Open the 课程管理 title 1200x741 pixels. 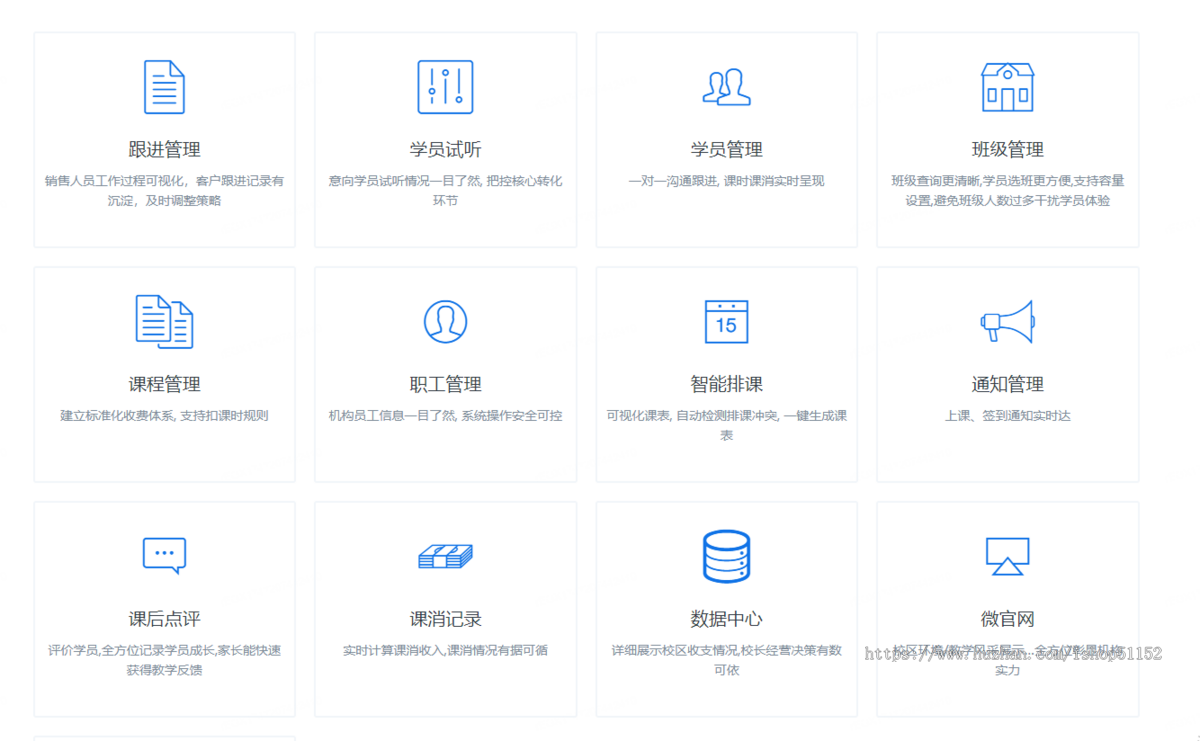coord(165,385)
